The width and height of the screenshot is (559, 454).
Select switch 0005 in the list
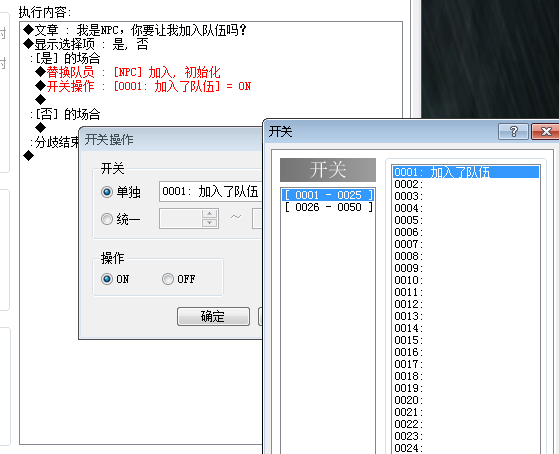coord(466,220)
